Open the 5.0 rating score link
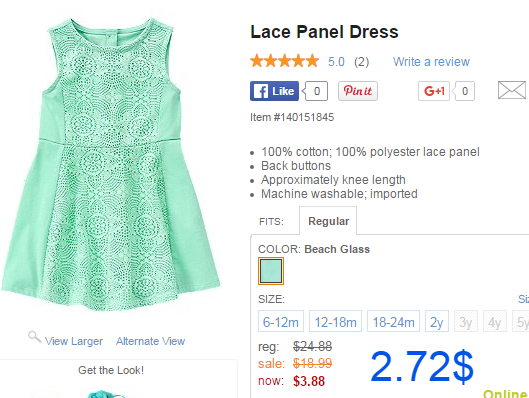 pos(336,62)
